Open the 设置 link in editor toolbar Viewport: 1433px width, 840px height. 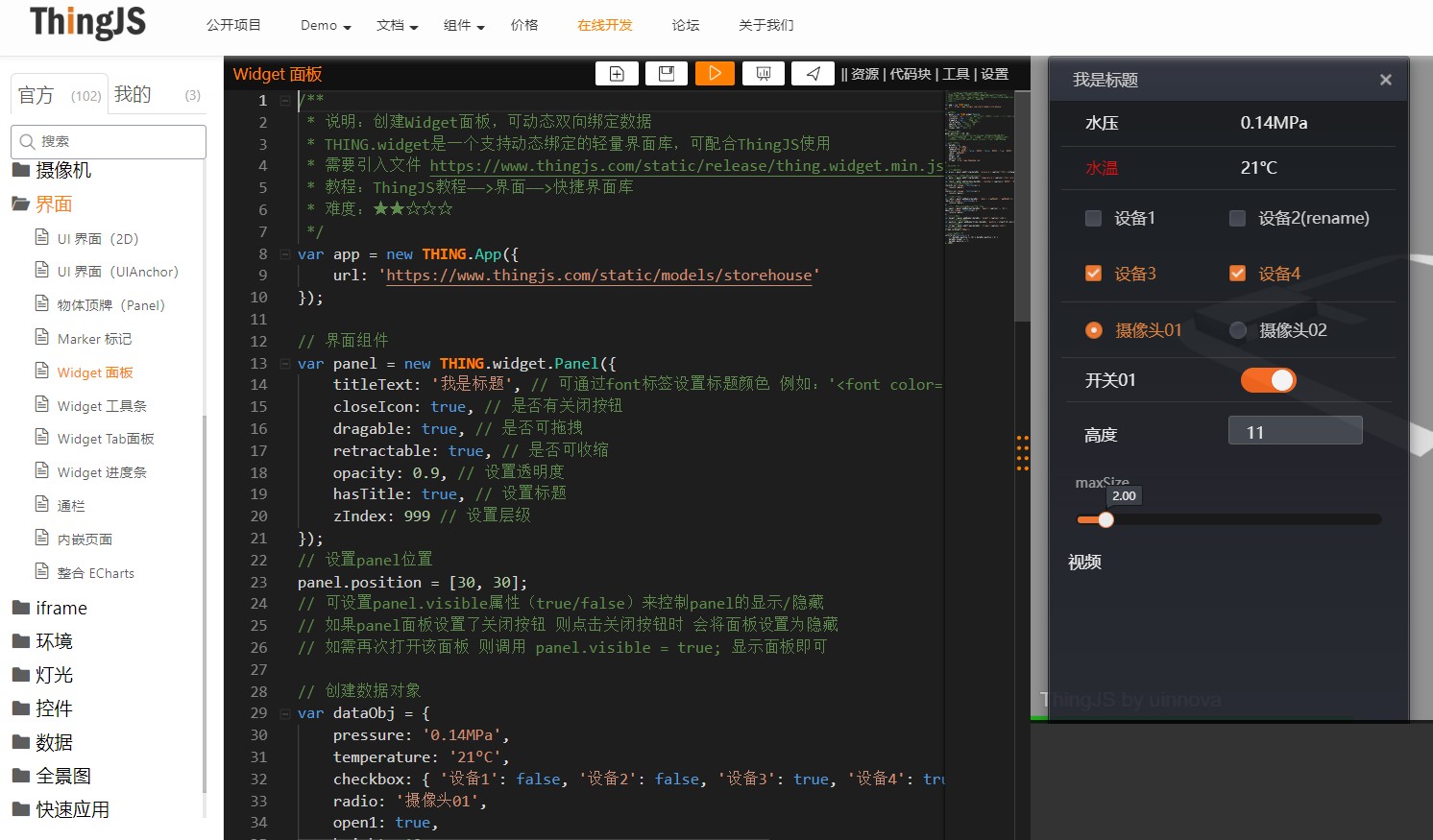tap(994, 74)
